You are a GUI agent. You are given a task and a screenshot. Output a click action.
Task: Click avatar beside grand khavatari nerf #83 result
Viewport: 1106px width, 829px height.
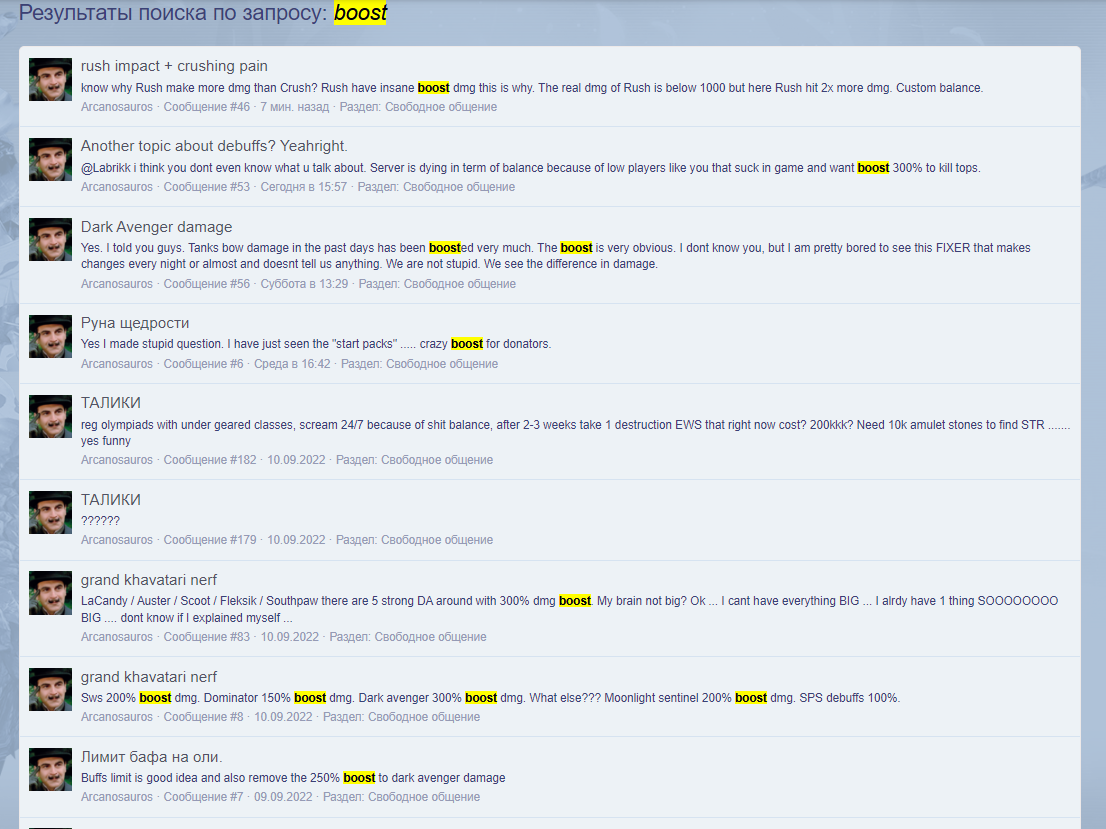point(50,593)
